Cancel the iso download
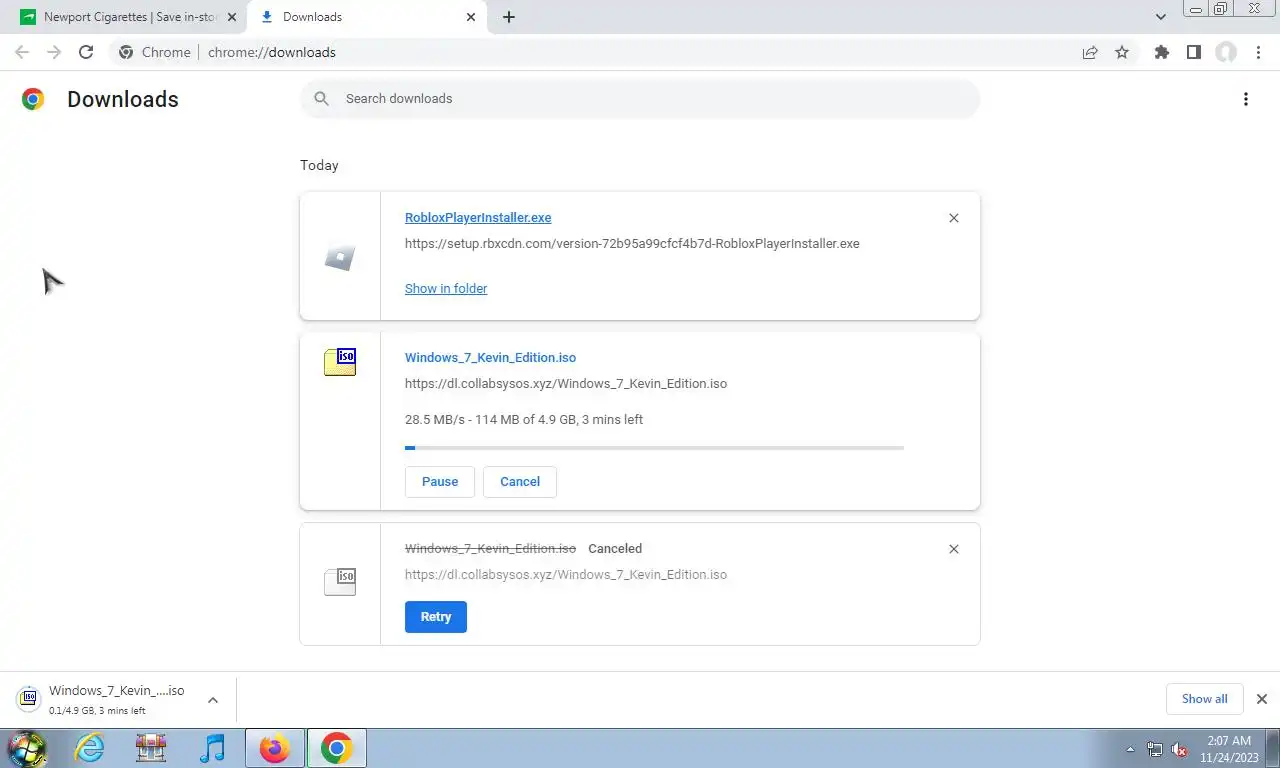 click(520, 481)
